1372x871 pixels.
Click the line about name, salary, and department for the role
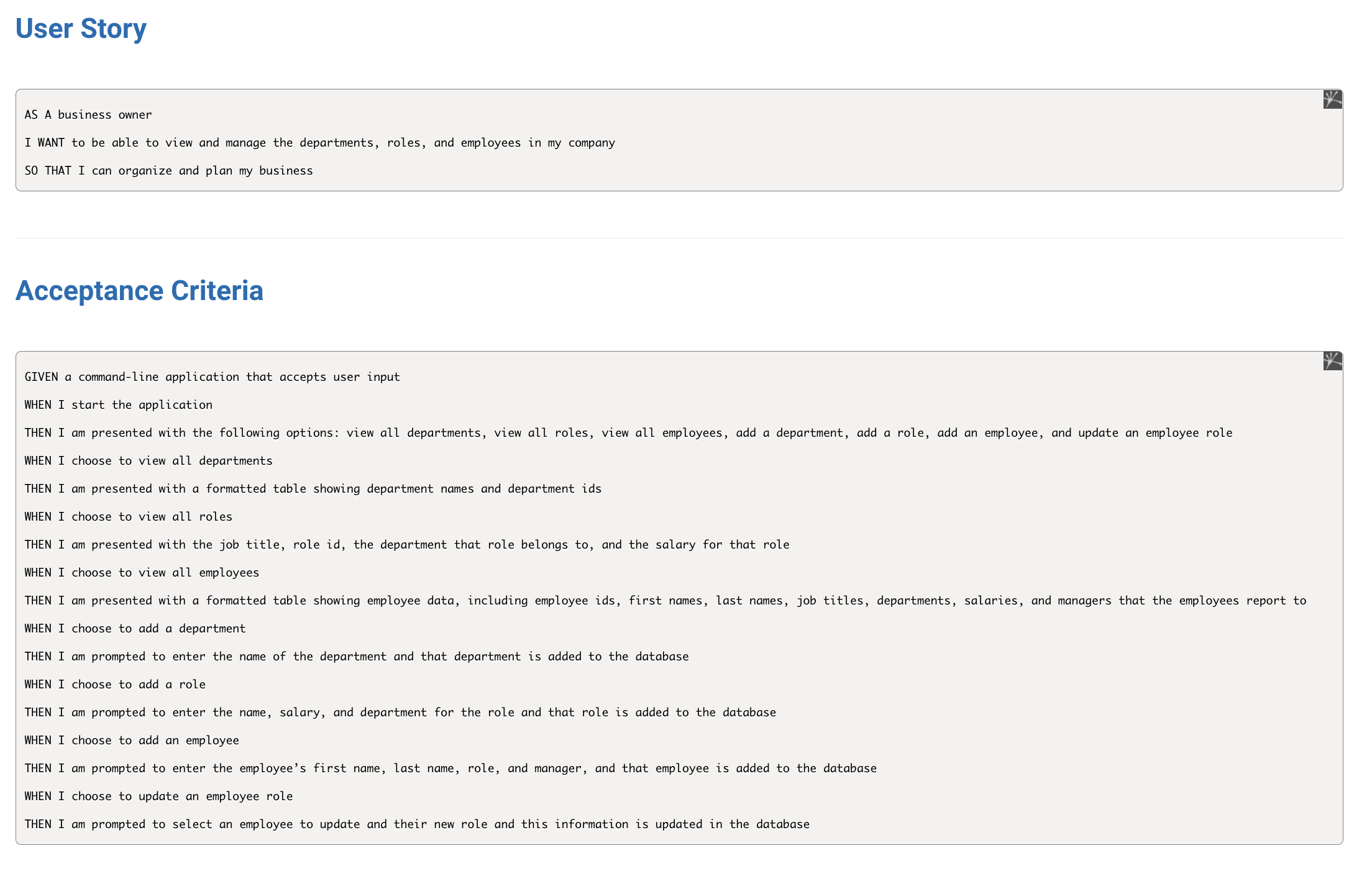400,713
